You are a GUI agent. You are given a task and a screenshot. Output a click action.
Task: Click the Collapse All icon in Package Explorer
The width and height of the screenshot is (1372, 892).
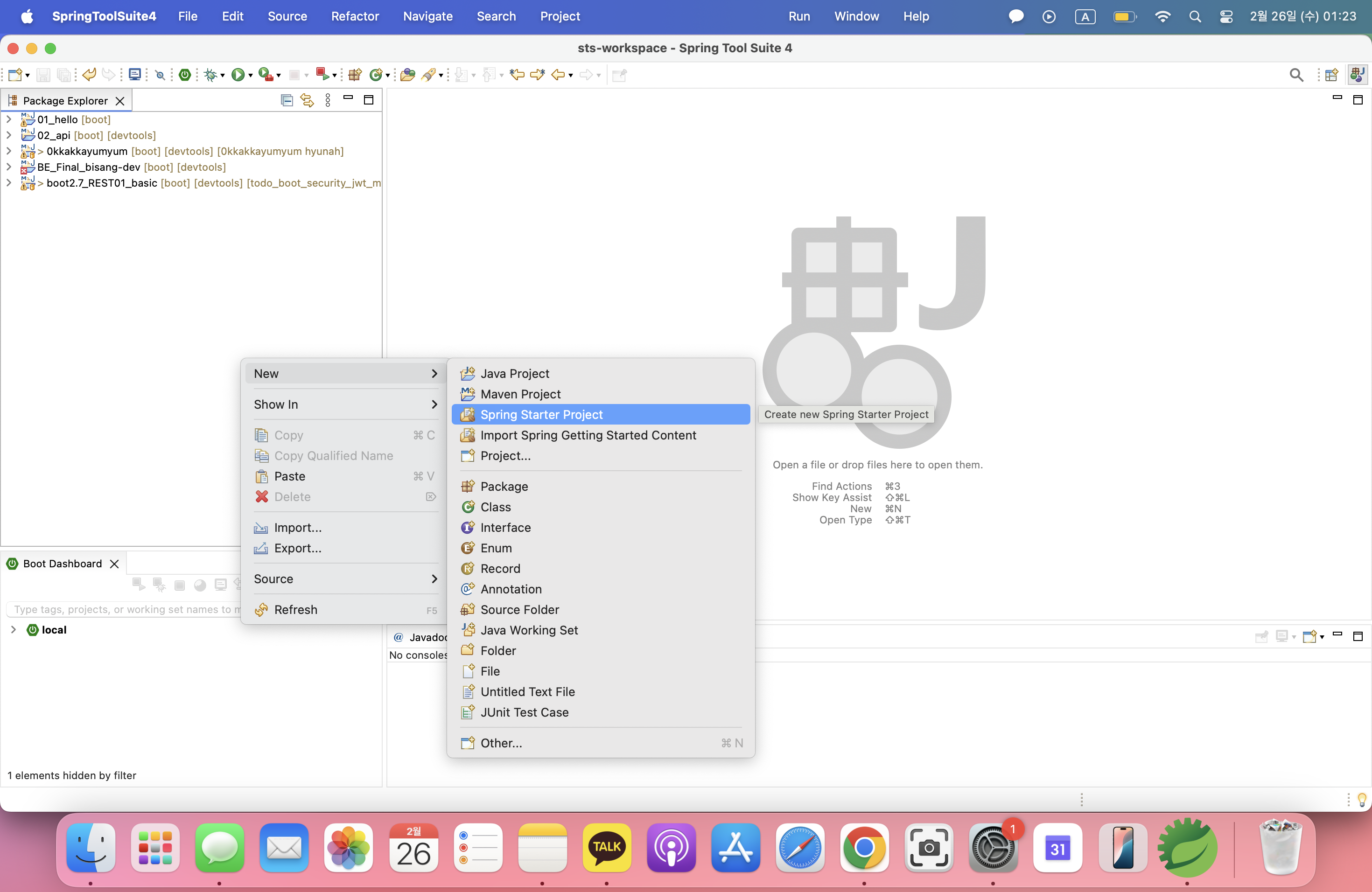click(287, 100)
